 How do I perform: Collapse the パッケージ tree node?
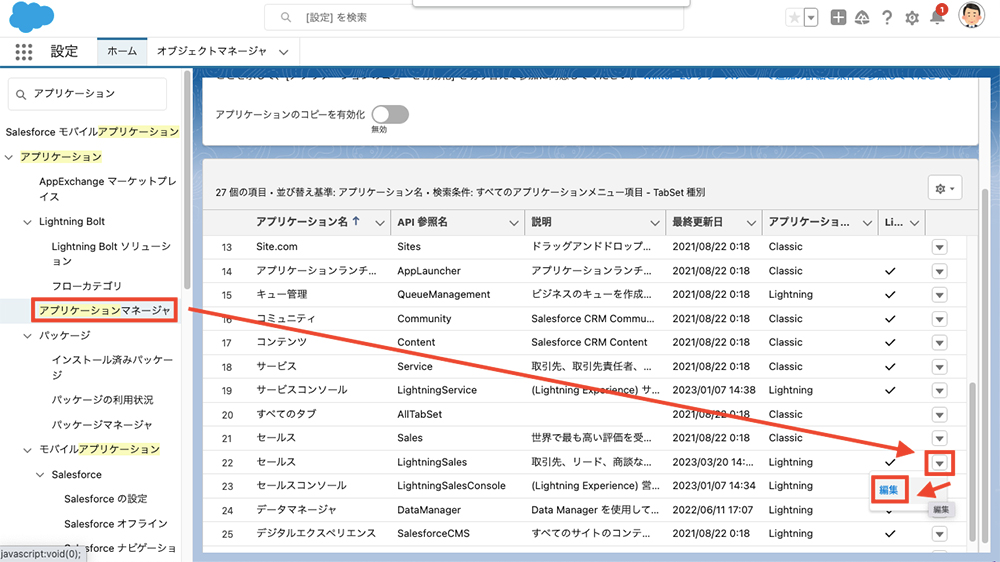[x=27, y=336]
